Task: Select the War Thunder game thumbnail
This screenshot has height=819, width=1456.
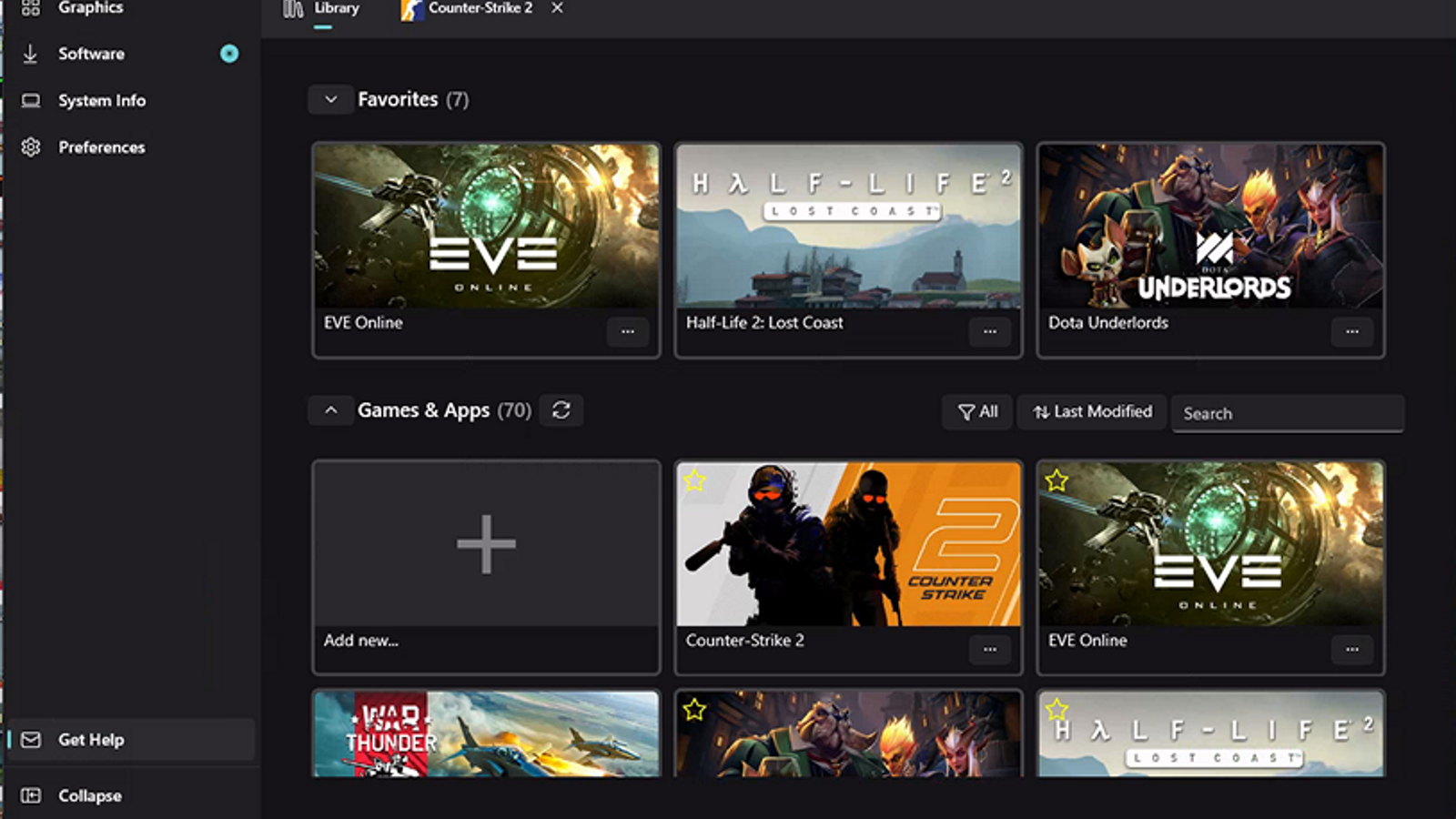Action: click(x=486, y=733)
